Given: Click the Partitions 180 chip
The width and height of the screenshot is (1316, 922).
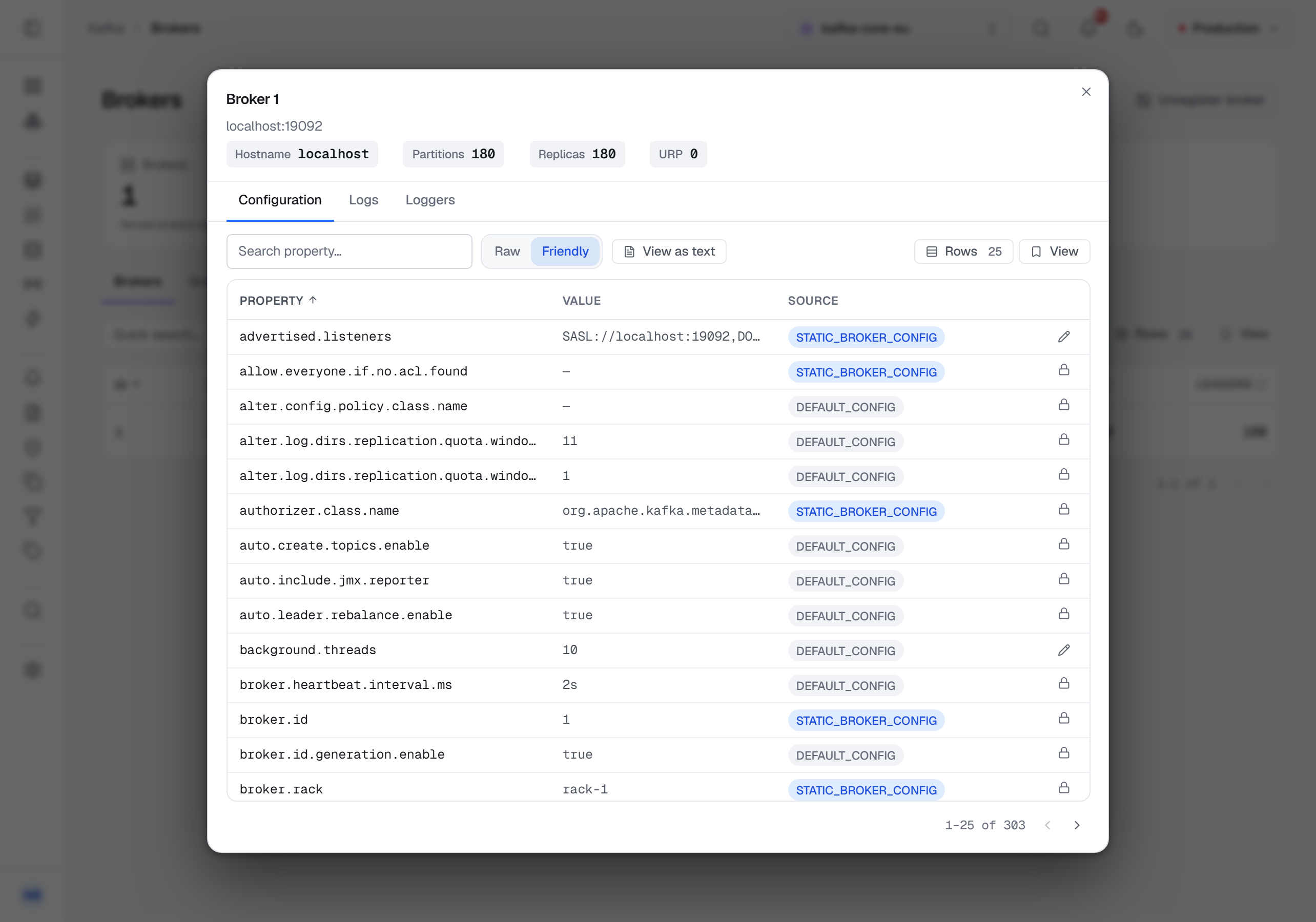Looking at the screenshot, I should tap(454, 154).
